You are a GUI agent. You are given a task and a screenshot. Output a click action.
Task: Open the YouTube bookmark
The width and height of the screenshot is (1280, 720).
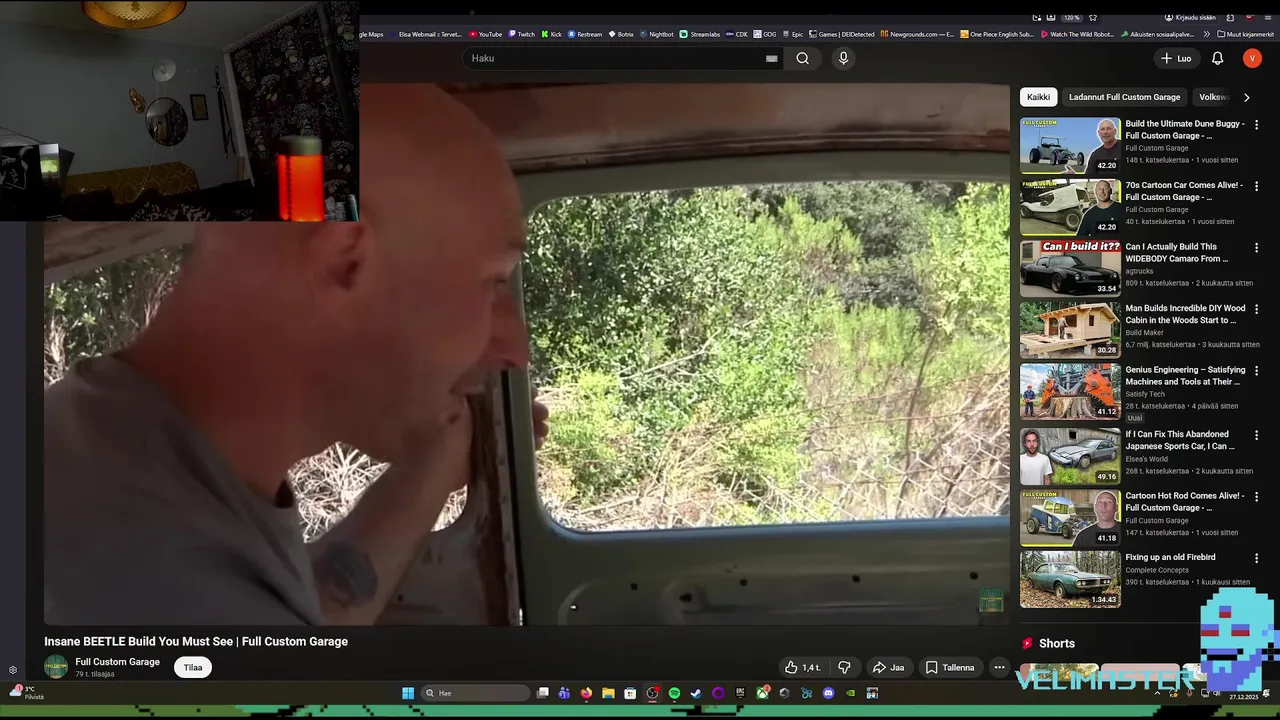click(485, 34)
